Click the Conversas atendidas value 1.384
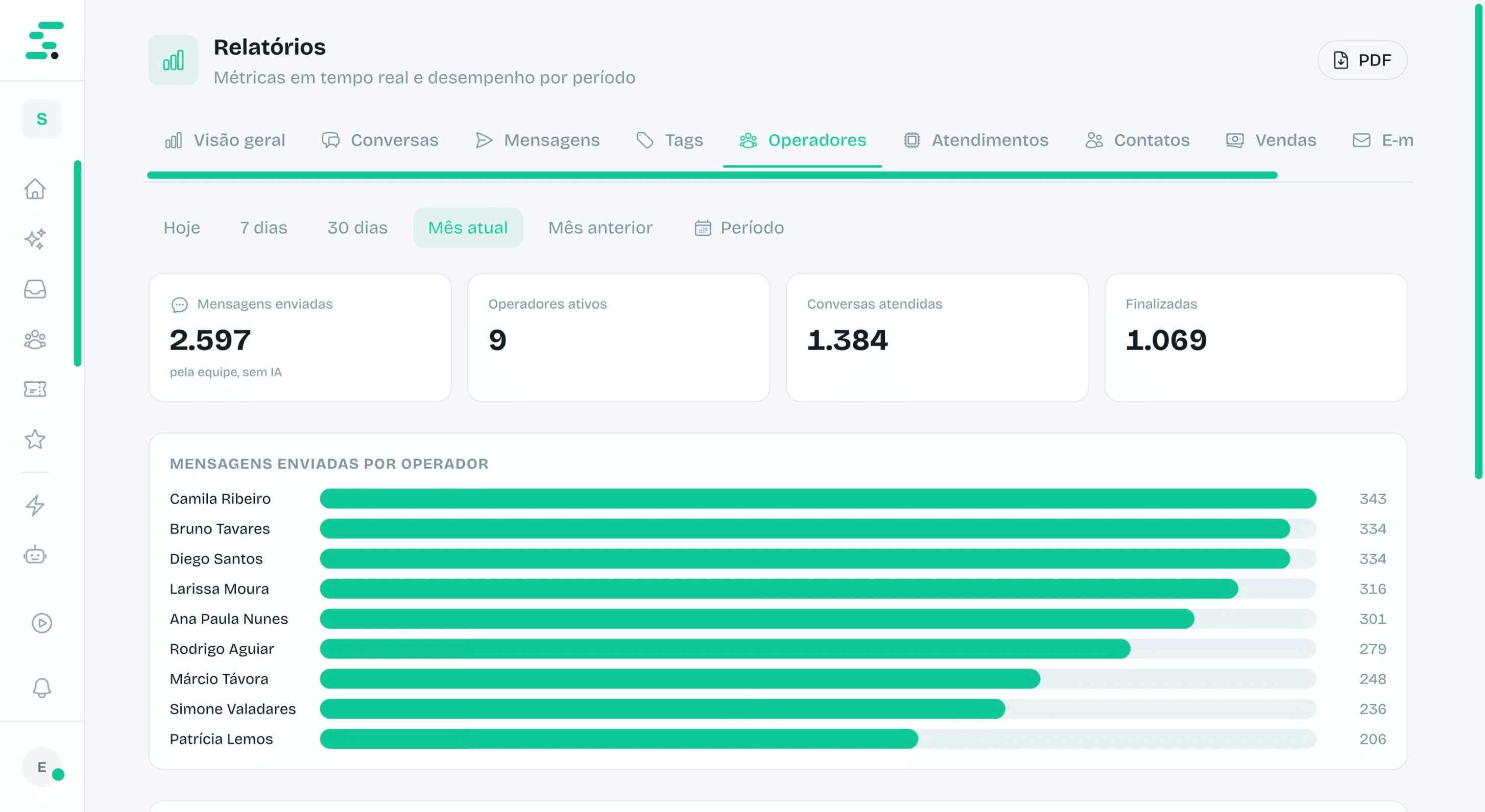Screen dimensions: 1485x812 tap(847, 339)
